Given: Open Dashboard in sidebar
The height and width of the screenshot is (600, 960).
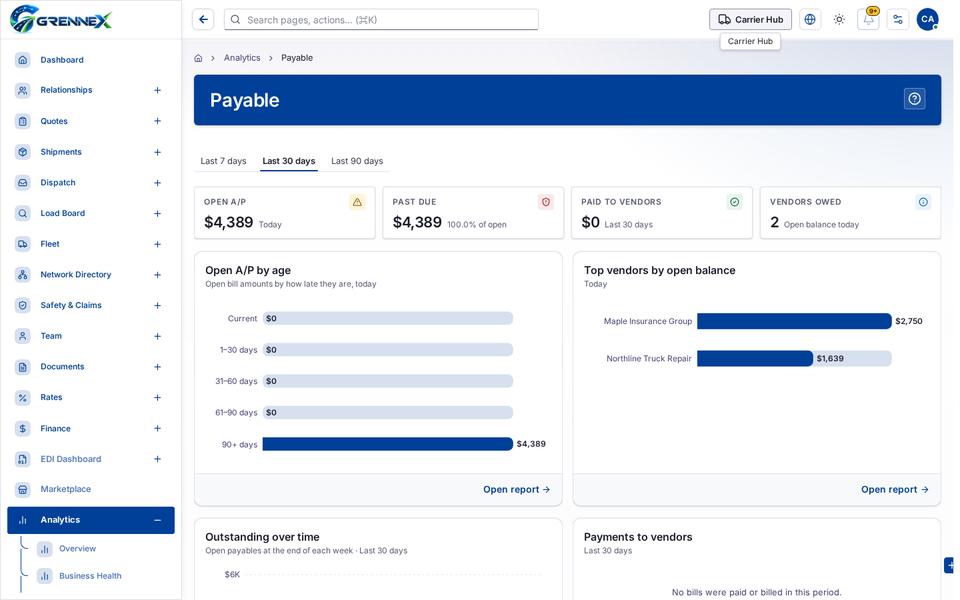Looking at the screenshot, I should (91, 60).
